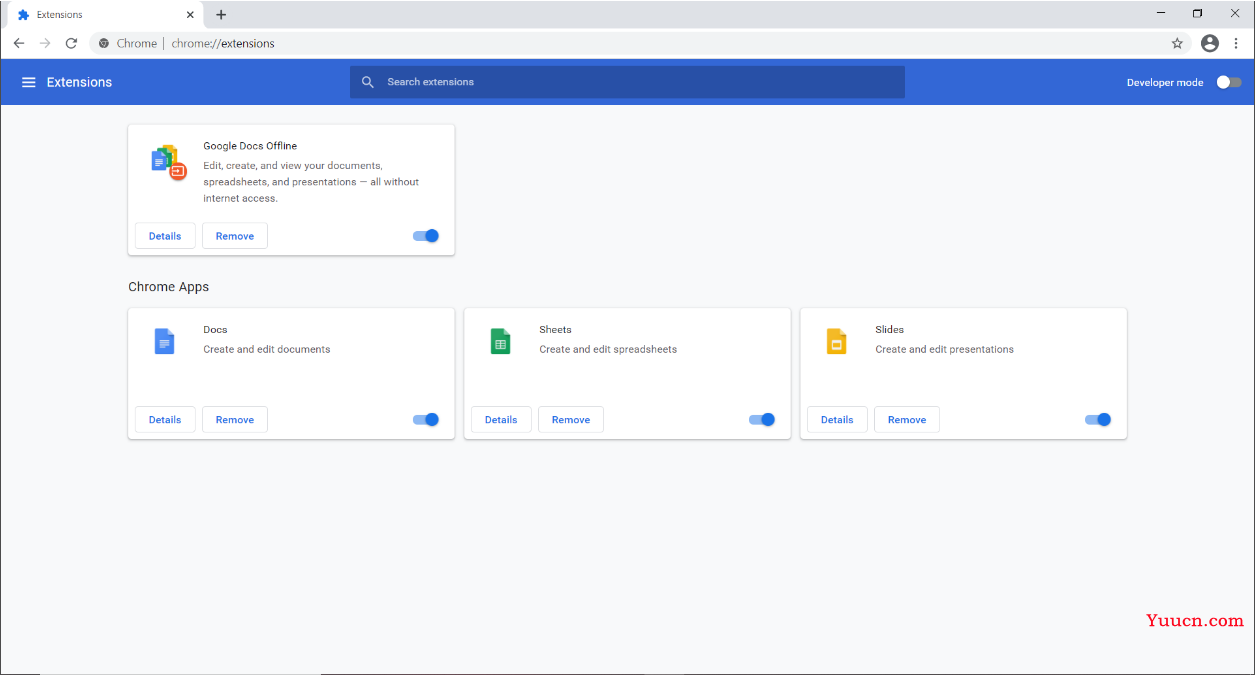1256x675 pixels.
Task: Open the Chrome profile avatar menu
Action: tap(1210, 43)
